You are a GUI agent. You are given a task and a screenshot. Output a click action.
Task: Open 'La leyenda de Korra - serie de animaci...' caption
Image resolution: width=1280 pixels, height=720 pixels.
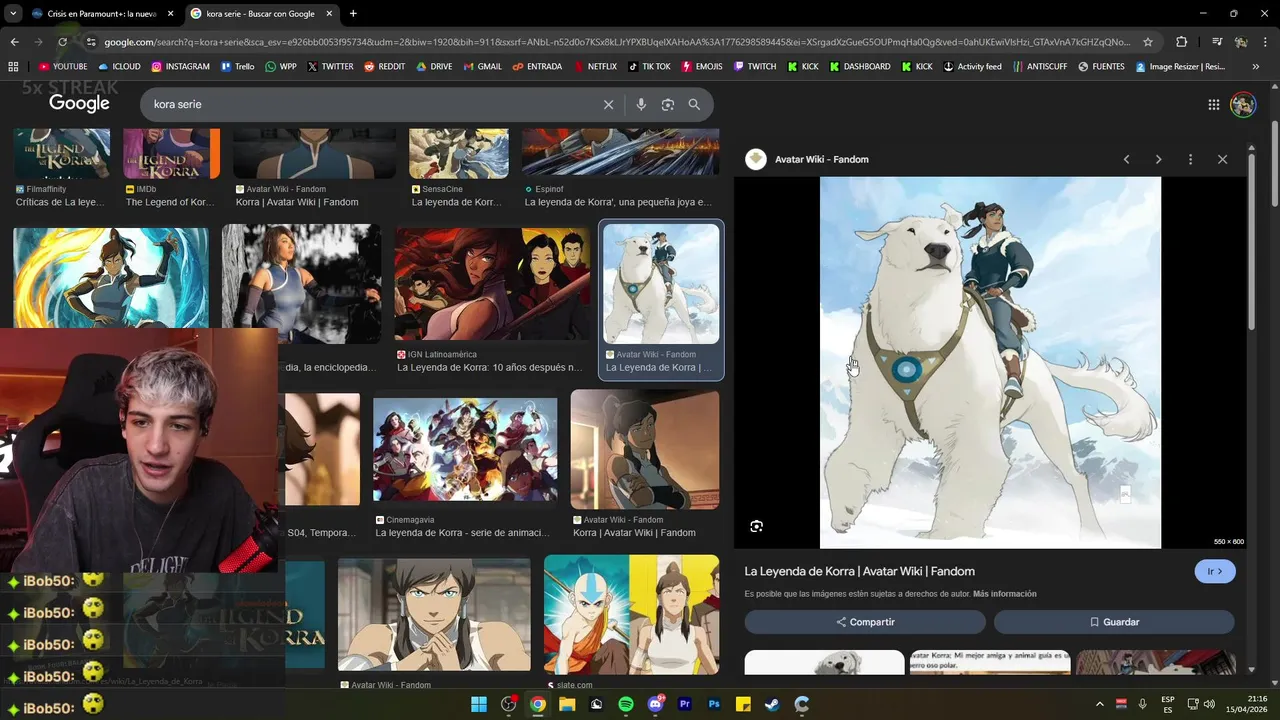point(462,533)
